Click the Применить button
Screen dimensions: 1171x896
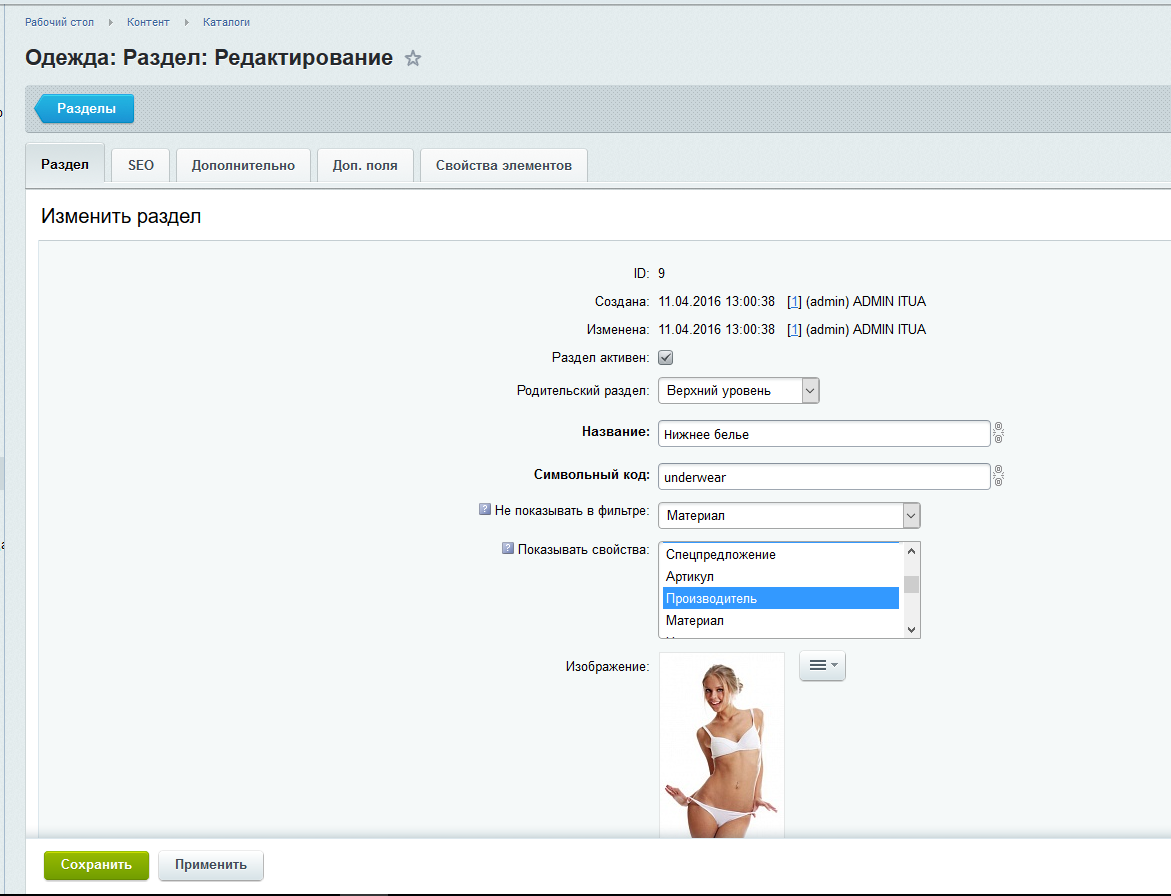[210, 865]
